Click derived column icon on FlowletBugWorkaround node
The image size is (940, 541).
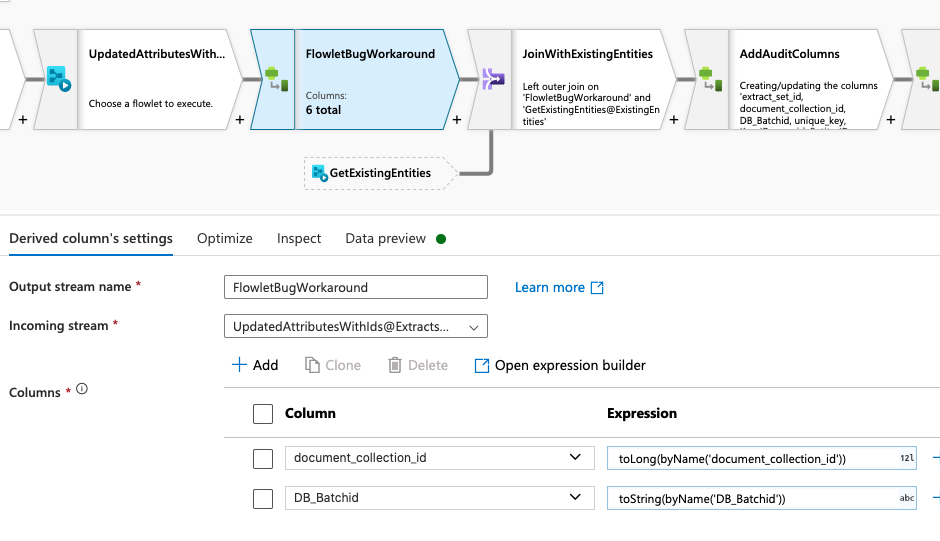[272, 79]
